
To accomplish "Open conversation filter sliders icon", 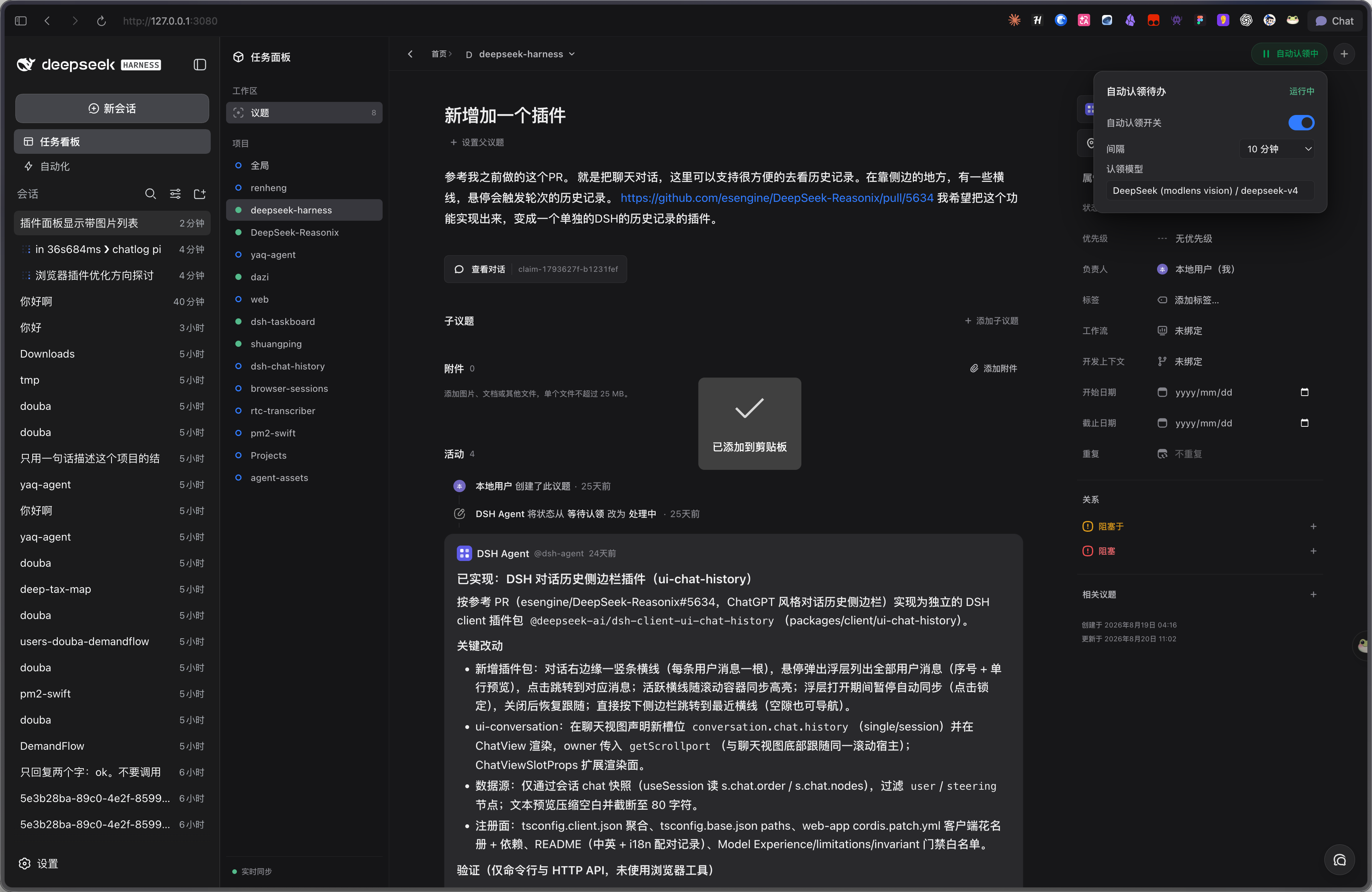I will point(175,194).
